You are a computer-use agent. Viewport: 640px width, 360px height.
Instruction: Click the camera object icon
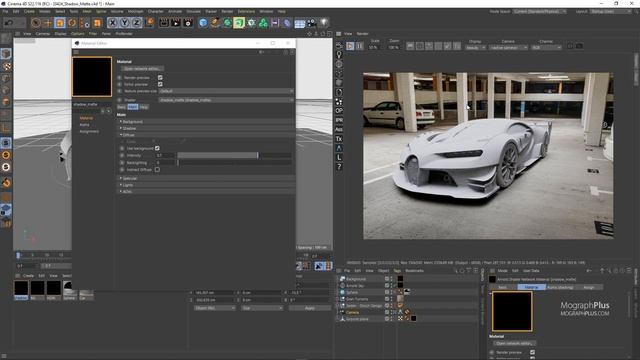(311, 23)
